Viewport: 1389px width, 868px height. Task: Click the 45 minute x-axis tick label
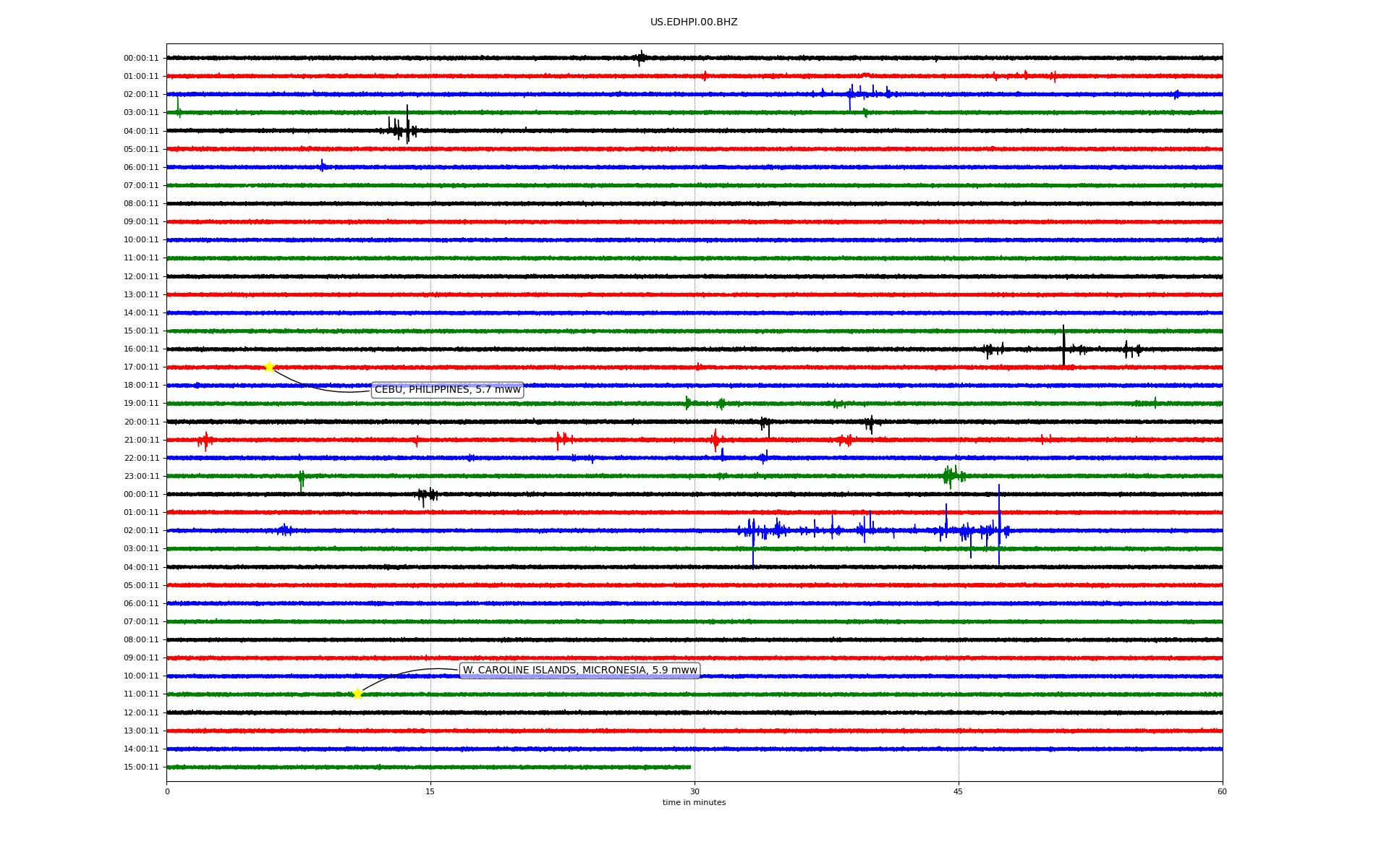pyautogui.click(x=959, y=791)
